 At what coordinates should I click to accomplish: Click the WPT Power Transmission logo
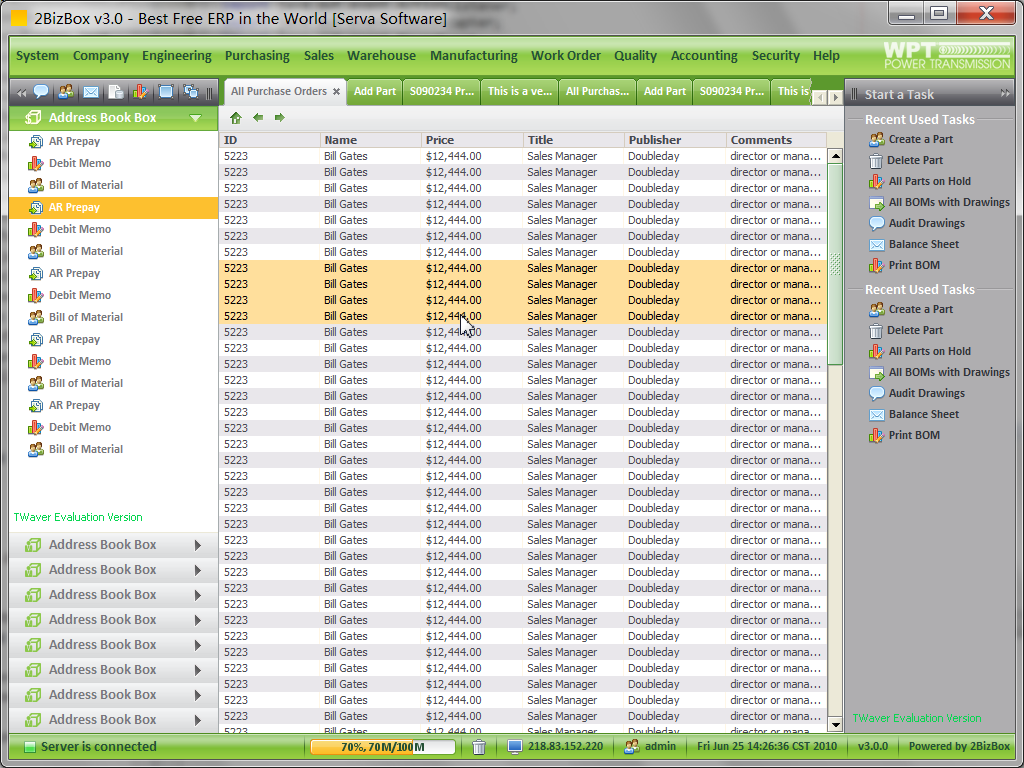pos(946,56)
